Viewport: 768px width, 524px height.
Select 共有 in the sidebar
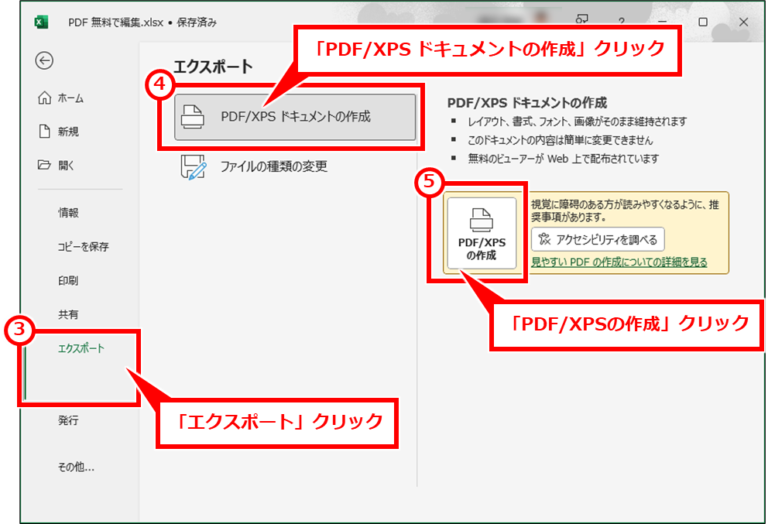click(68, 314)
